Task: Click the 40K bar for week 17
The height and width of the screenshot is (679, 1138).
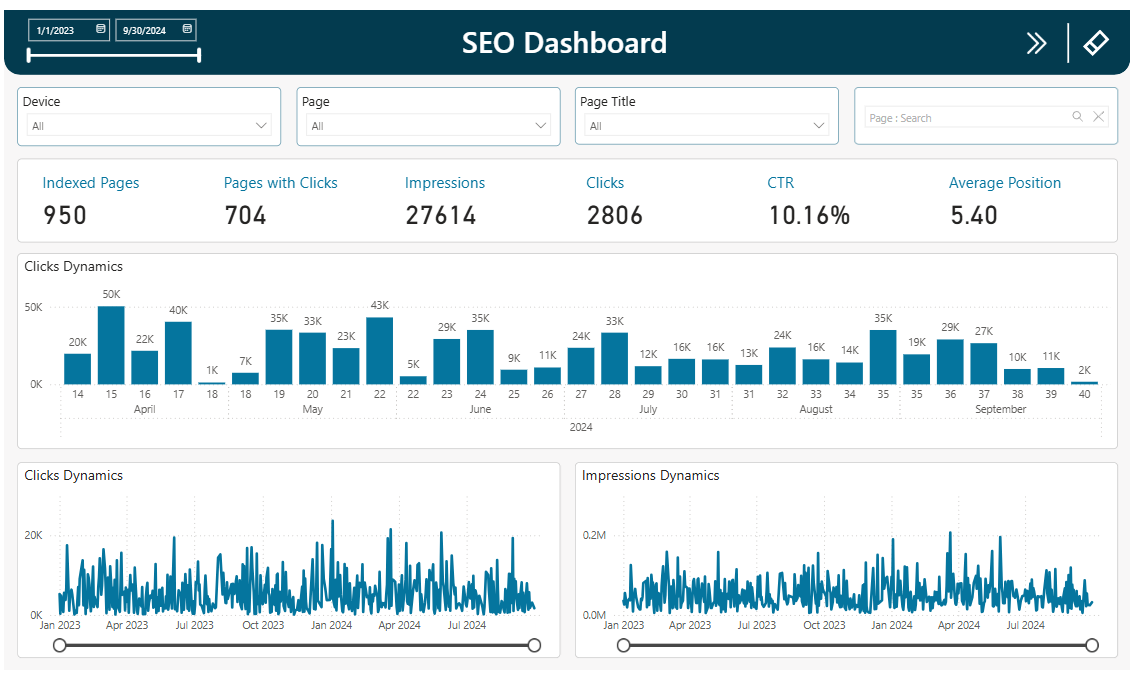Action: pos(179,353)
